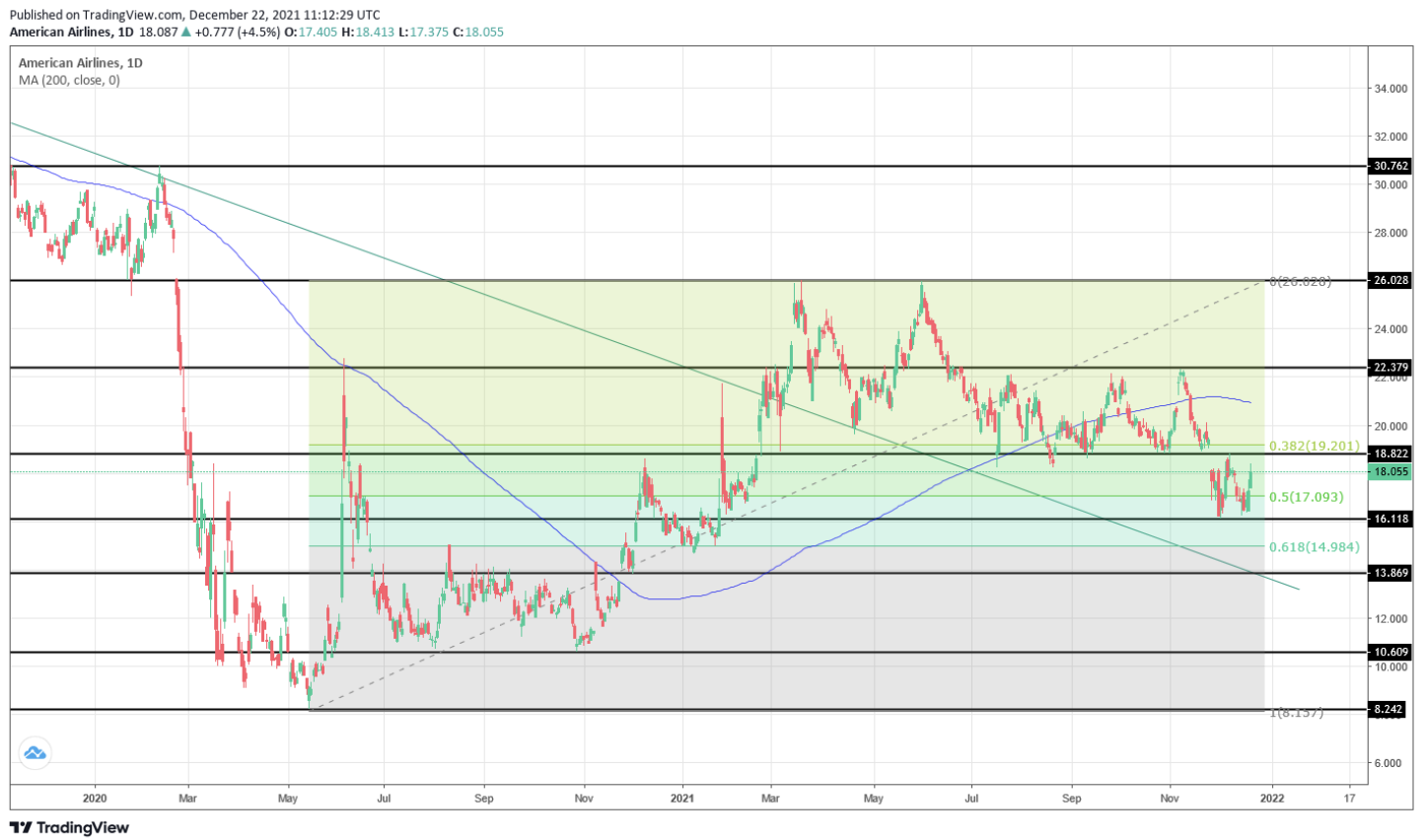
Task: Click the TradingView logo at the bottom left
Action: [x=69, y=827]
